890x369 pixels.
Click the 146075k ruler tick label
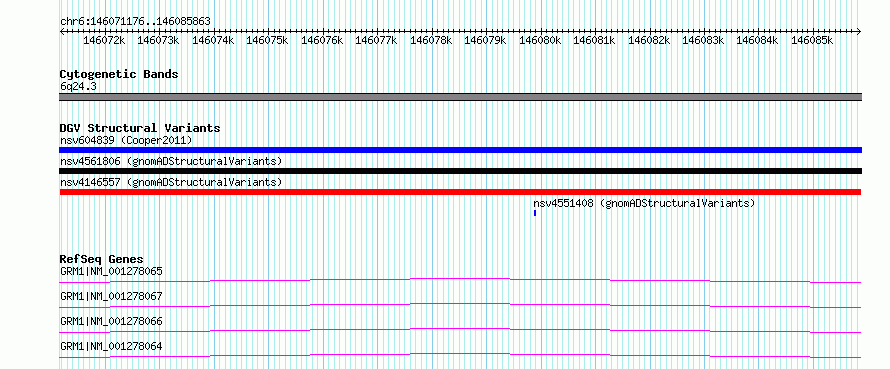pyautogui.click(x=267, y=40)
